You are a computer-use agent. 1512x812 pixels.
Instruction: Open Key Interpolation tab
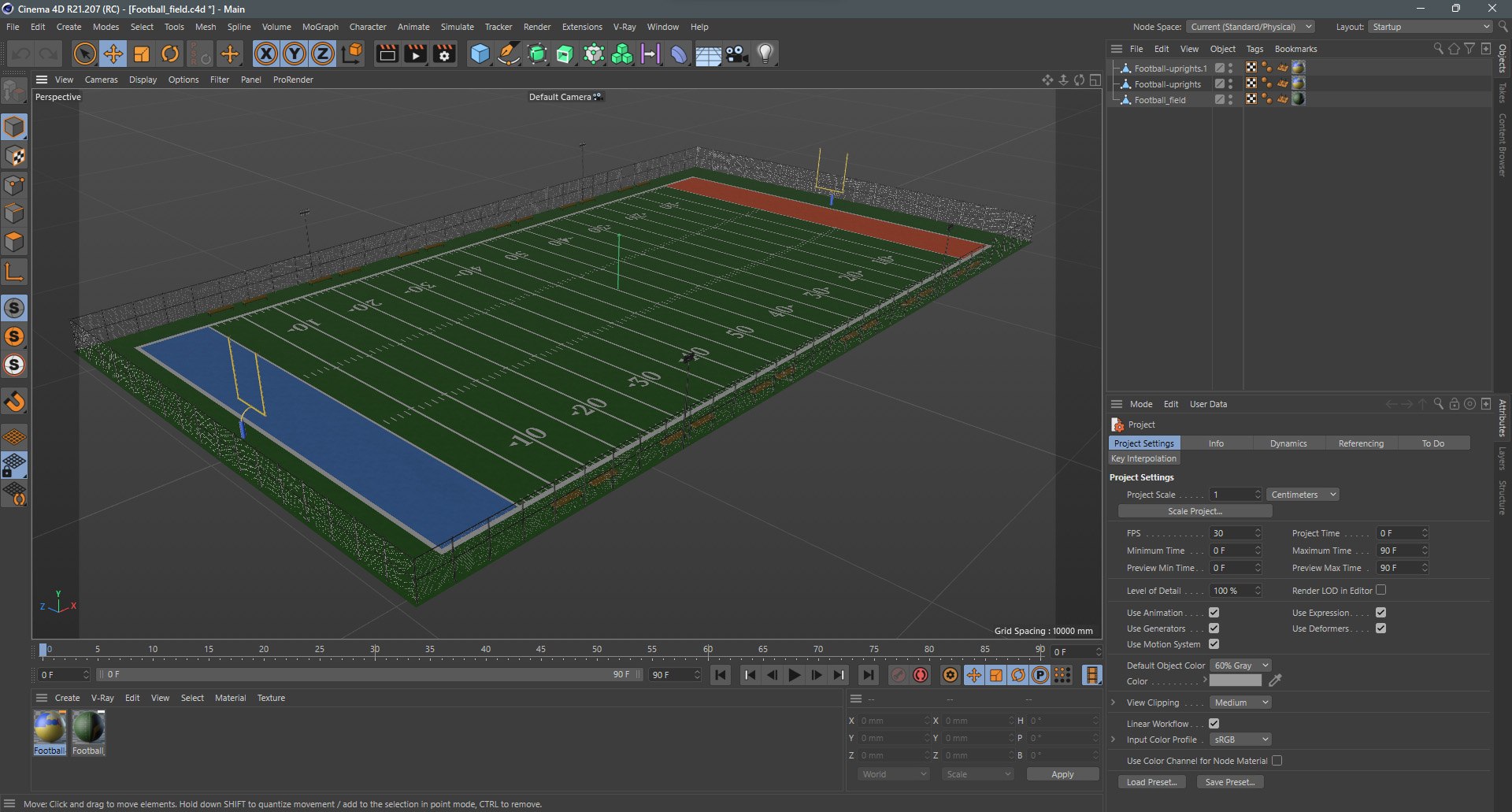(x=1143, y=458)
